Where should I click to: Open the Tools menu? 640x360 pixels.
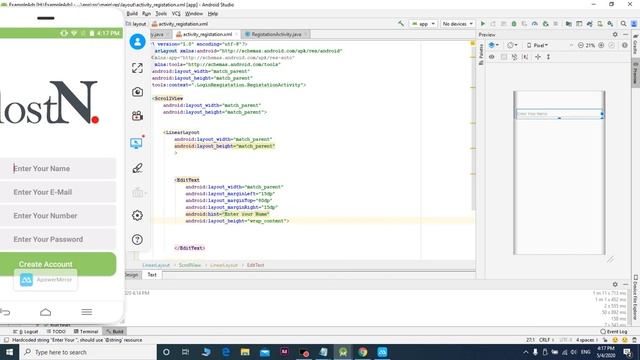pos(161,13)
